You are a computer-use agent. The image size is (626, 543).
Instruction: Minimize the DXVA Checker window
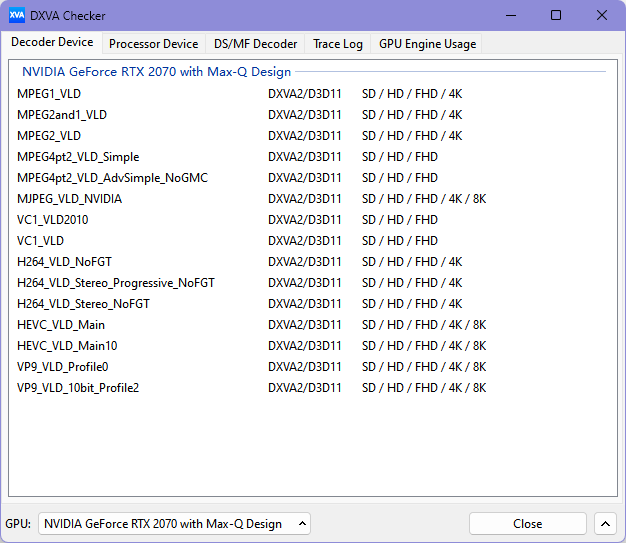tap(510, 15)
